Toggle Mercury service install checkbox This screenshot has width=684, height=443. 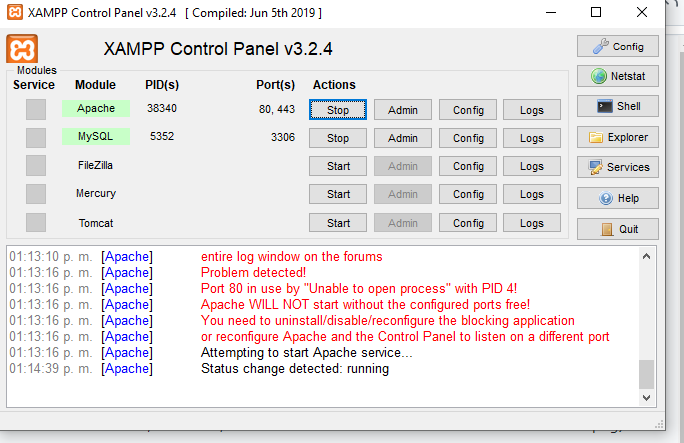[x=36, y=194]
